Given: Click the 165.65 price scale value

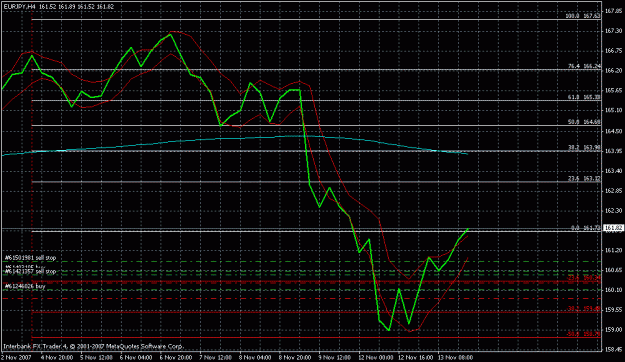Looking at the screenshot, I should coord(613,90).
